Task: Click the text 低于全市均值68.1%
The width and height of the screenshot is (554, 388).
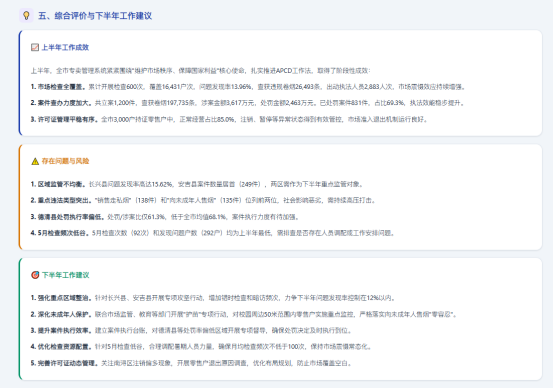Action: [199, 217]
